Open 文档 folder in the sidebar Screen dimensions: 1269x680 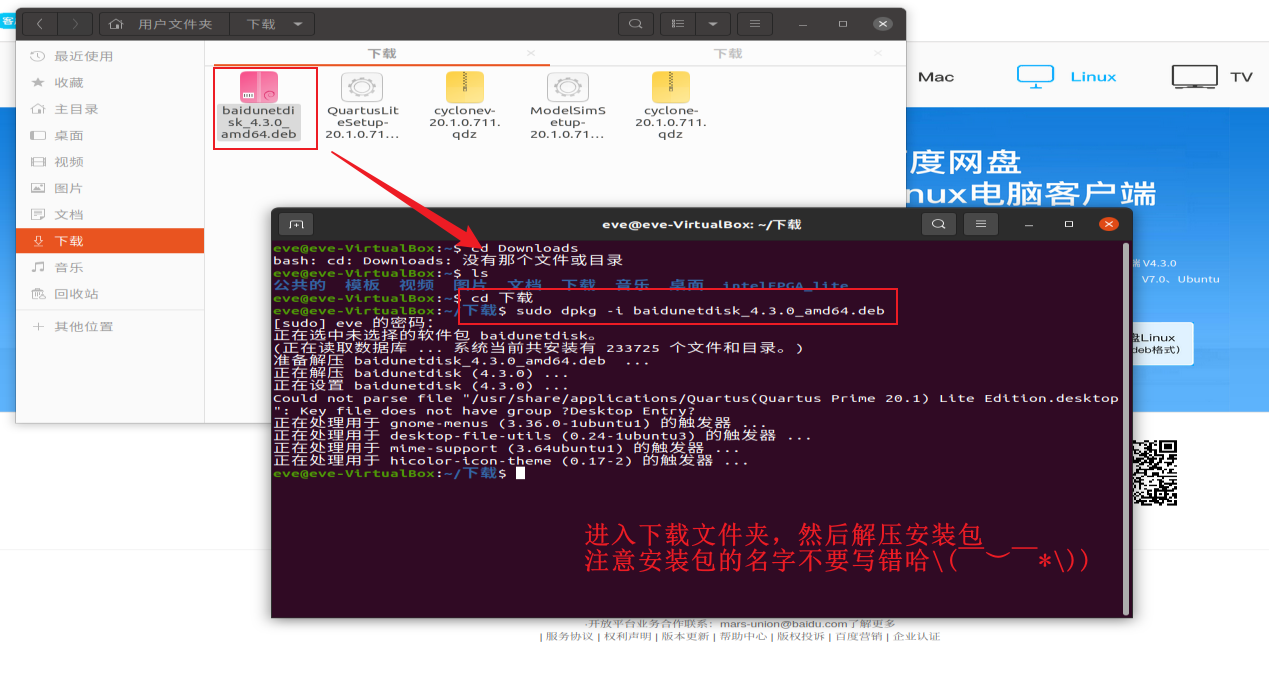[110, 215]
